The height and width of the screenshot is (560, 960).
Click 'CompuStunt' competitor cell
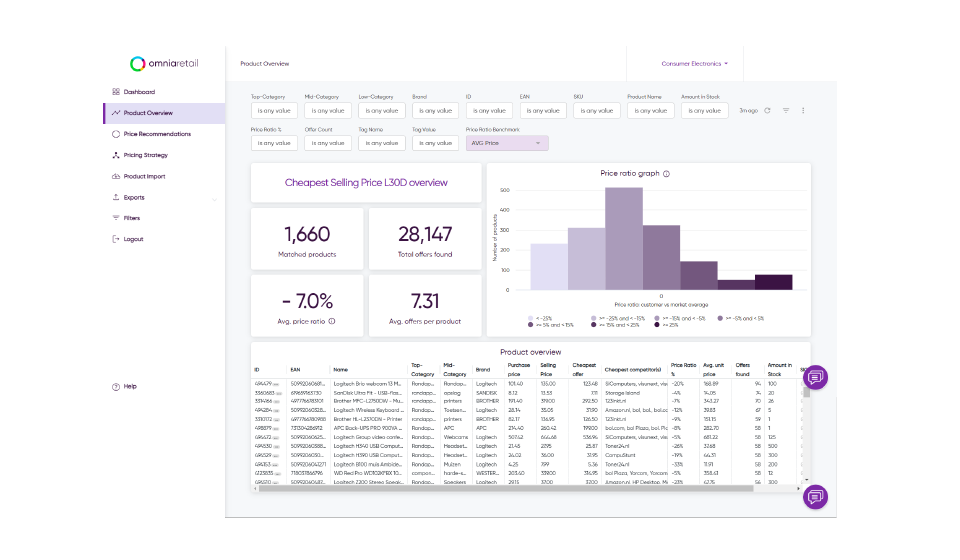(620, 455)
